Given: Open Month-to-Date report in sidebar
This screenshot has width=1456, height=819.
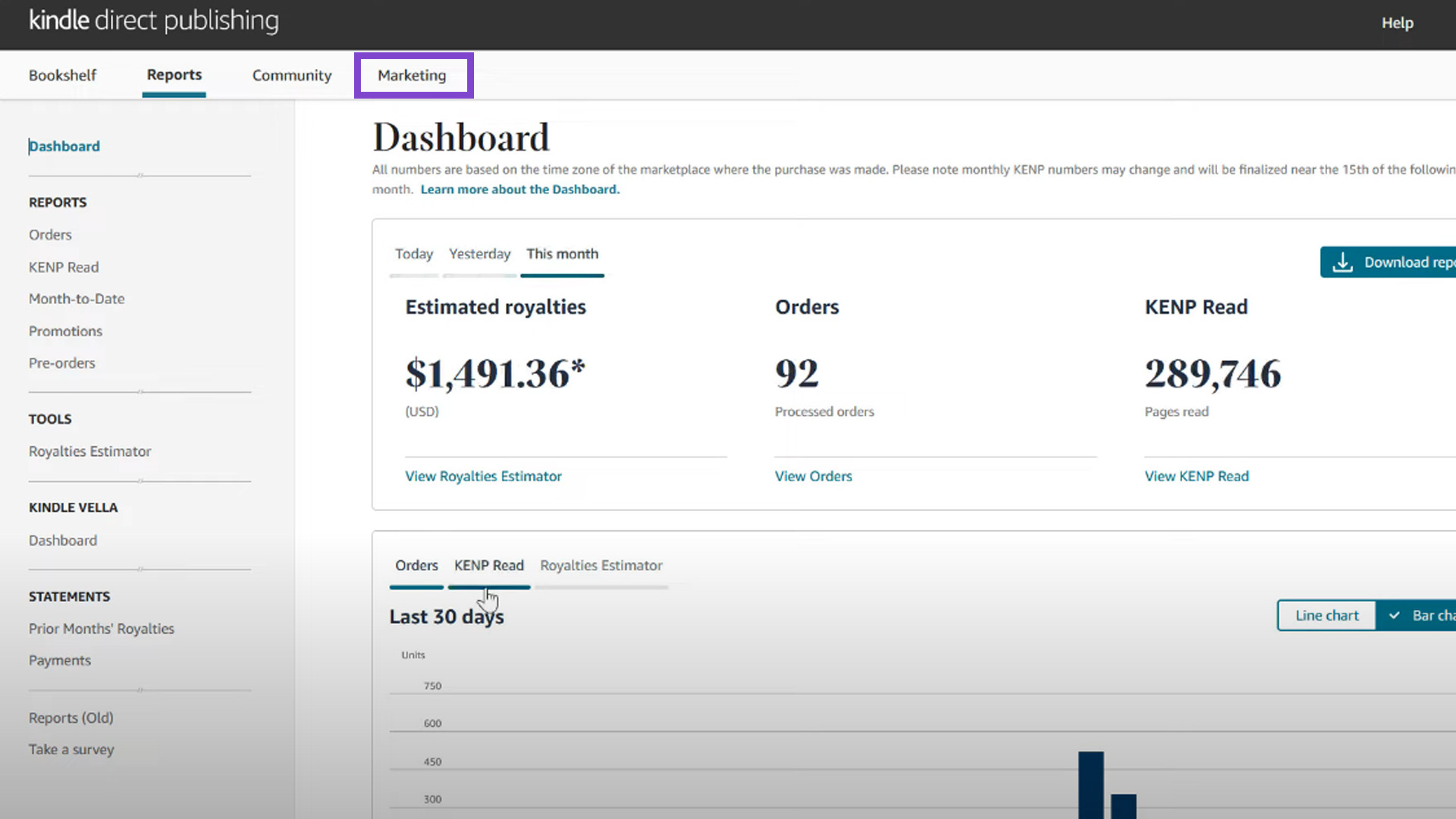Looking at the screenshot, I should (x=77, y=299).
